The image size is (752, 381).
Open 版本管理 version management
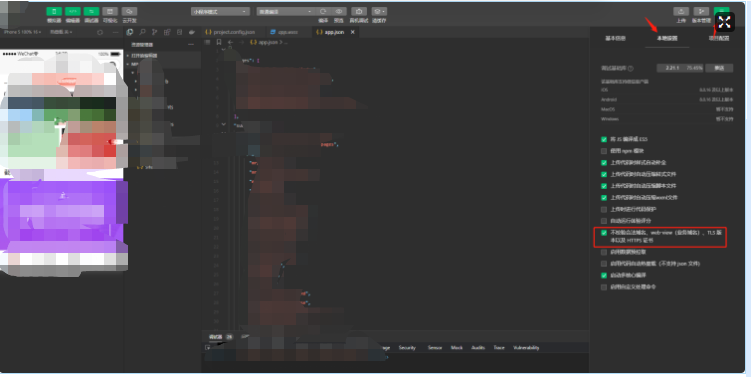point(701,12)
